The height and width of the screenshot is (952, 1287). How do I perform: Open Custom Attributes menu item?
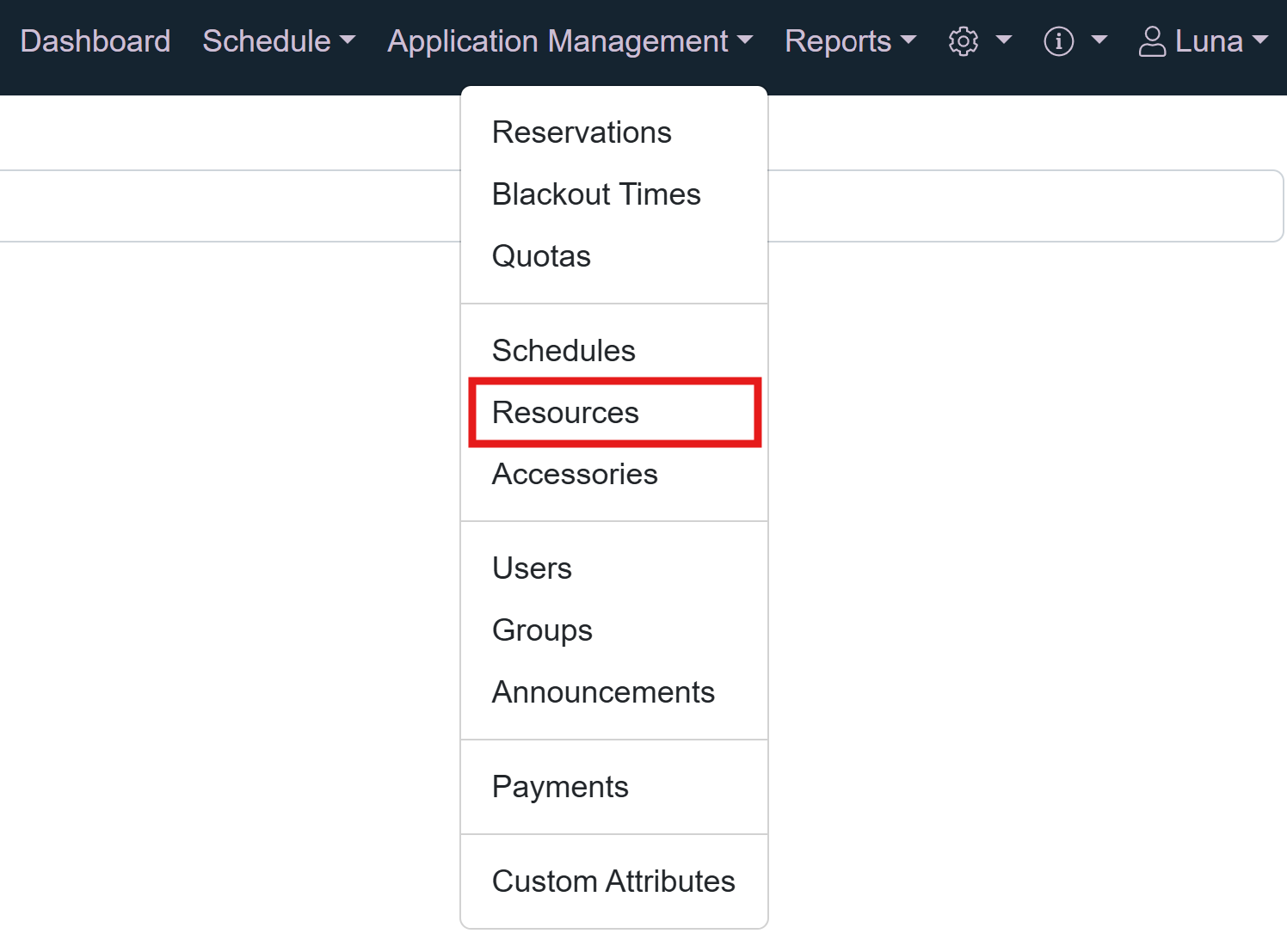[613, 881]
